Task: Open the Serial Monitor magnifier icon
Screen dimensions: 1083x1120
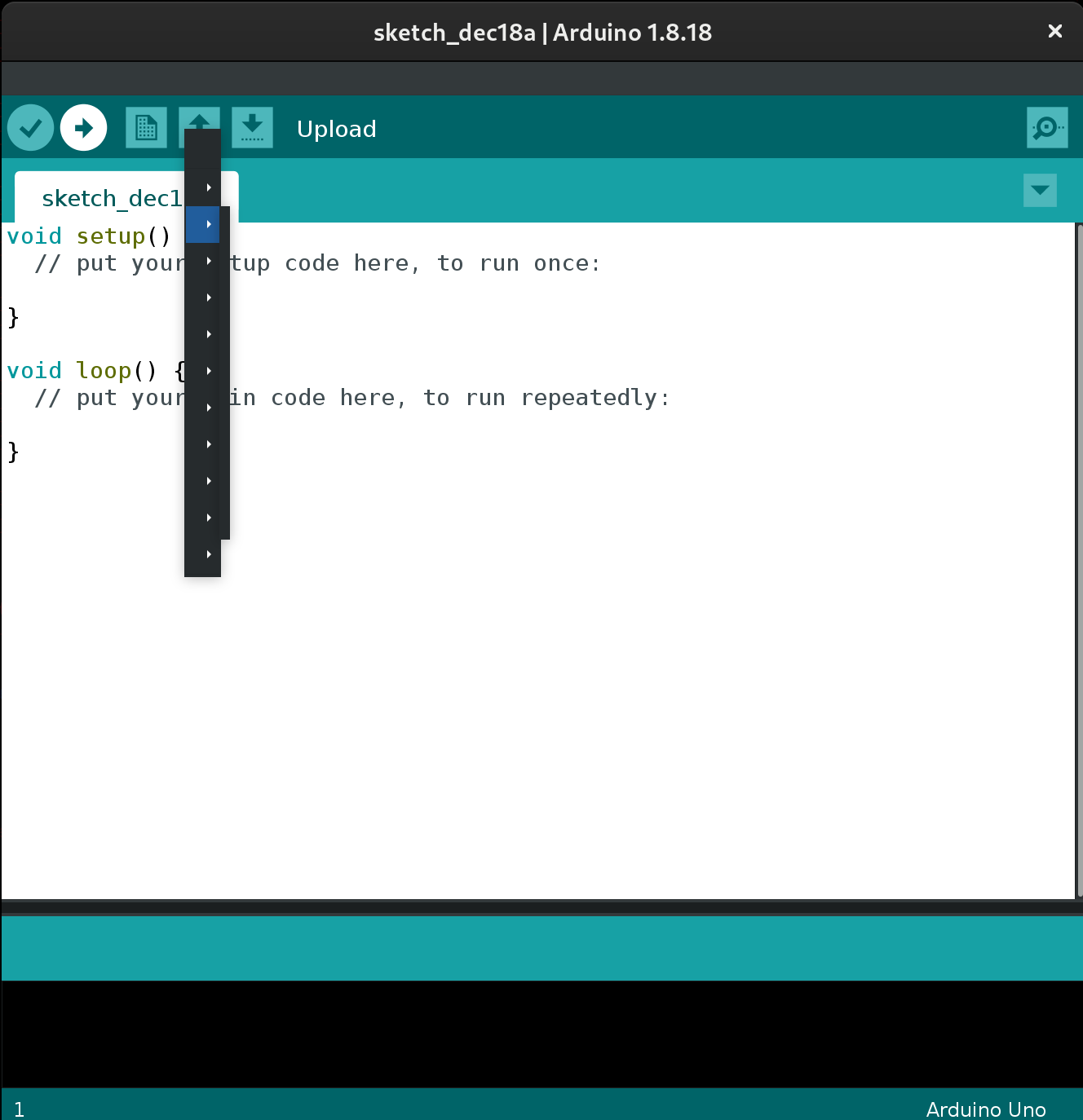Action: (x=1047, y=128)
